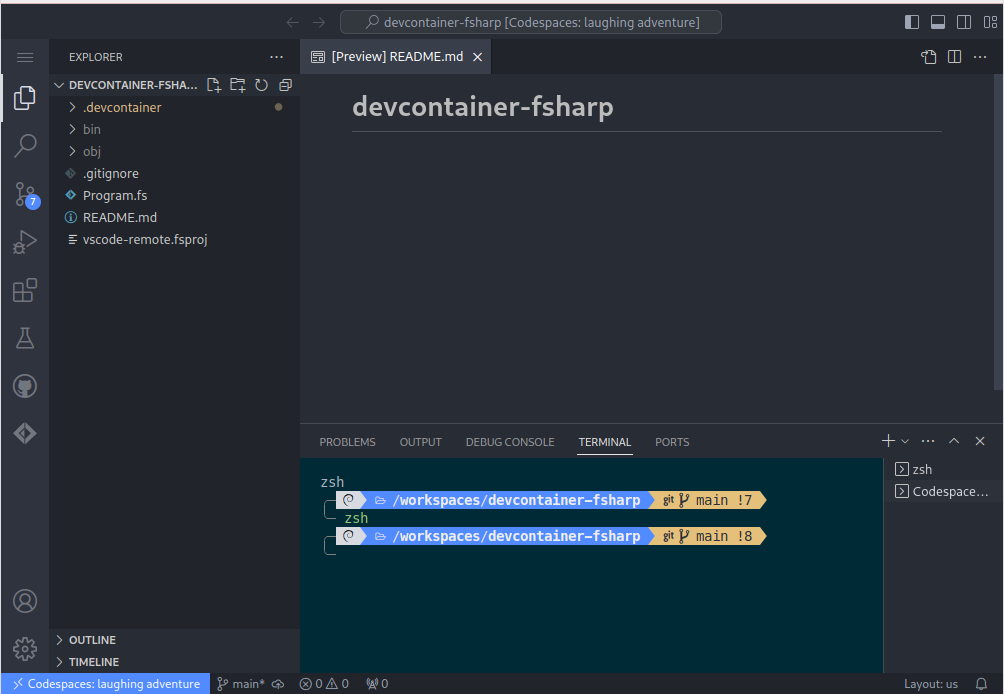This screenshot has height=694, width=1004.
Task: Click Show Source icon in editor toolbar
Action: click(928, 57)
